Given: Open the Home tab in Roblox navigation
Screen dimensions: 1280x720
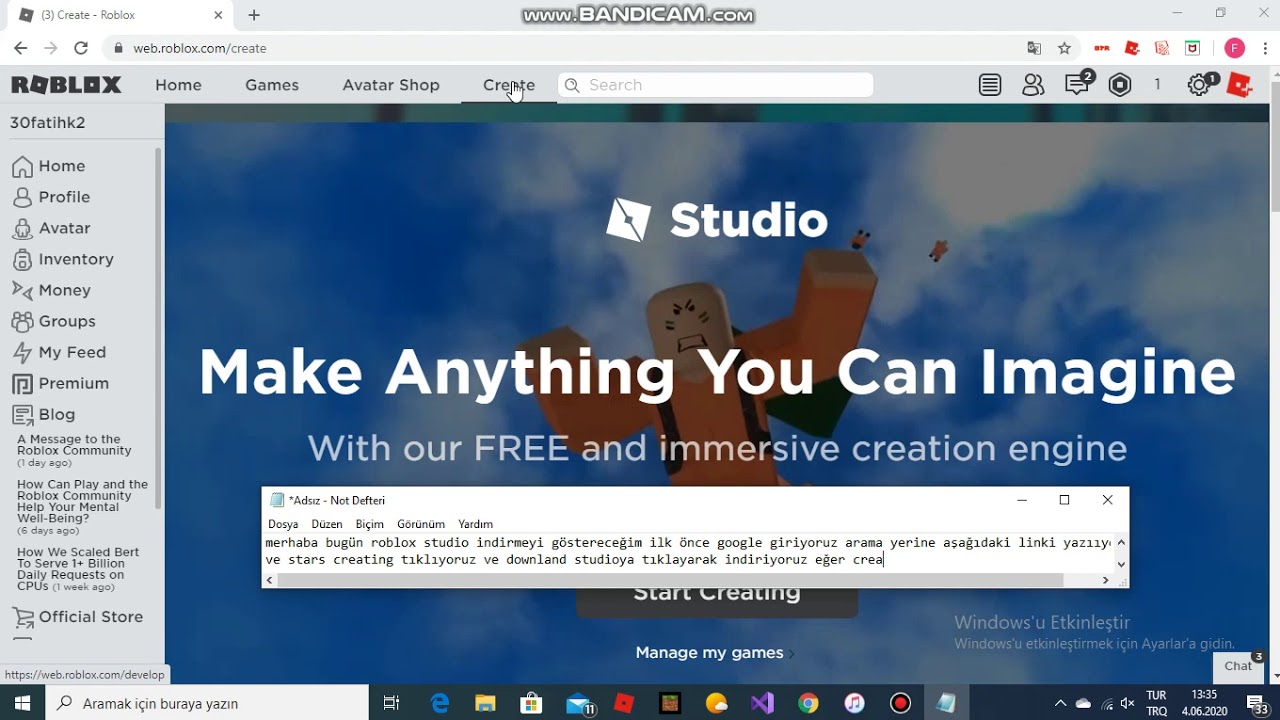Looking at the screenshot, I should [178, 85].
